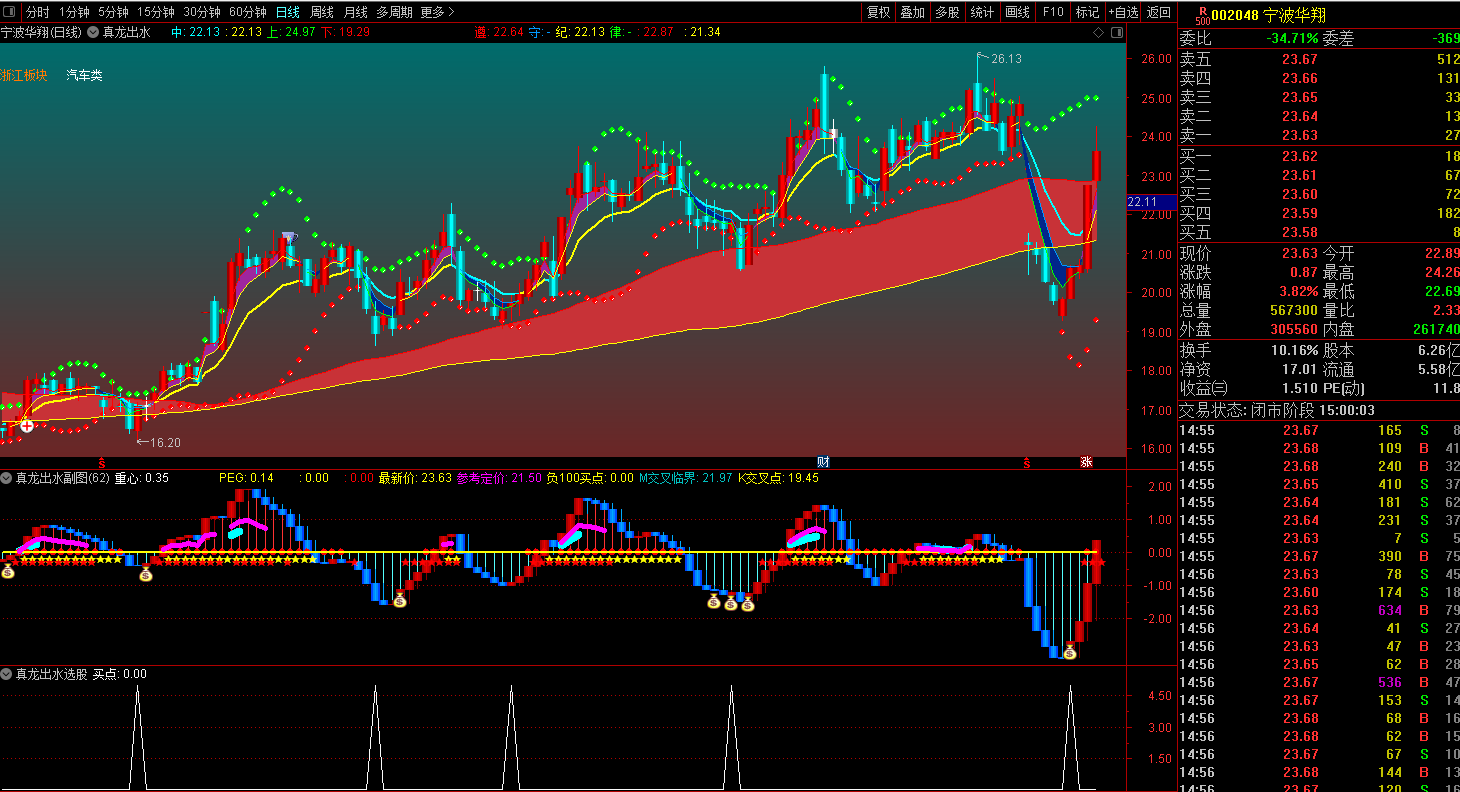
Task: Select the 日线 daily tab
Action: [287, 12]
